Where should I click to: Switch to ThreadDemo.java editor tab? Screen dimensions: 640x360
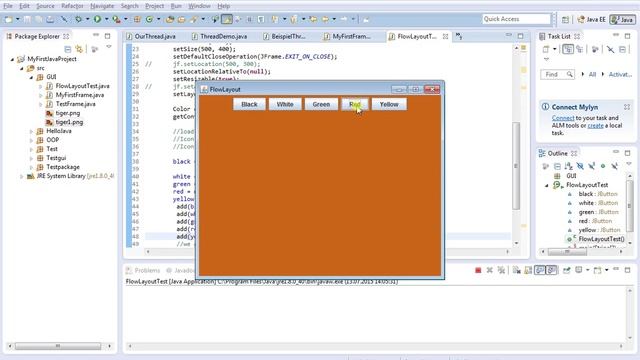point(220,36)
